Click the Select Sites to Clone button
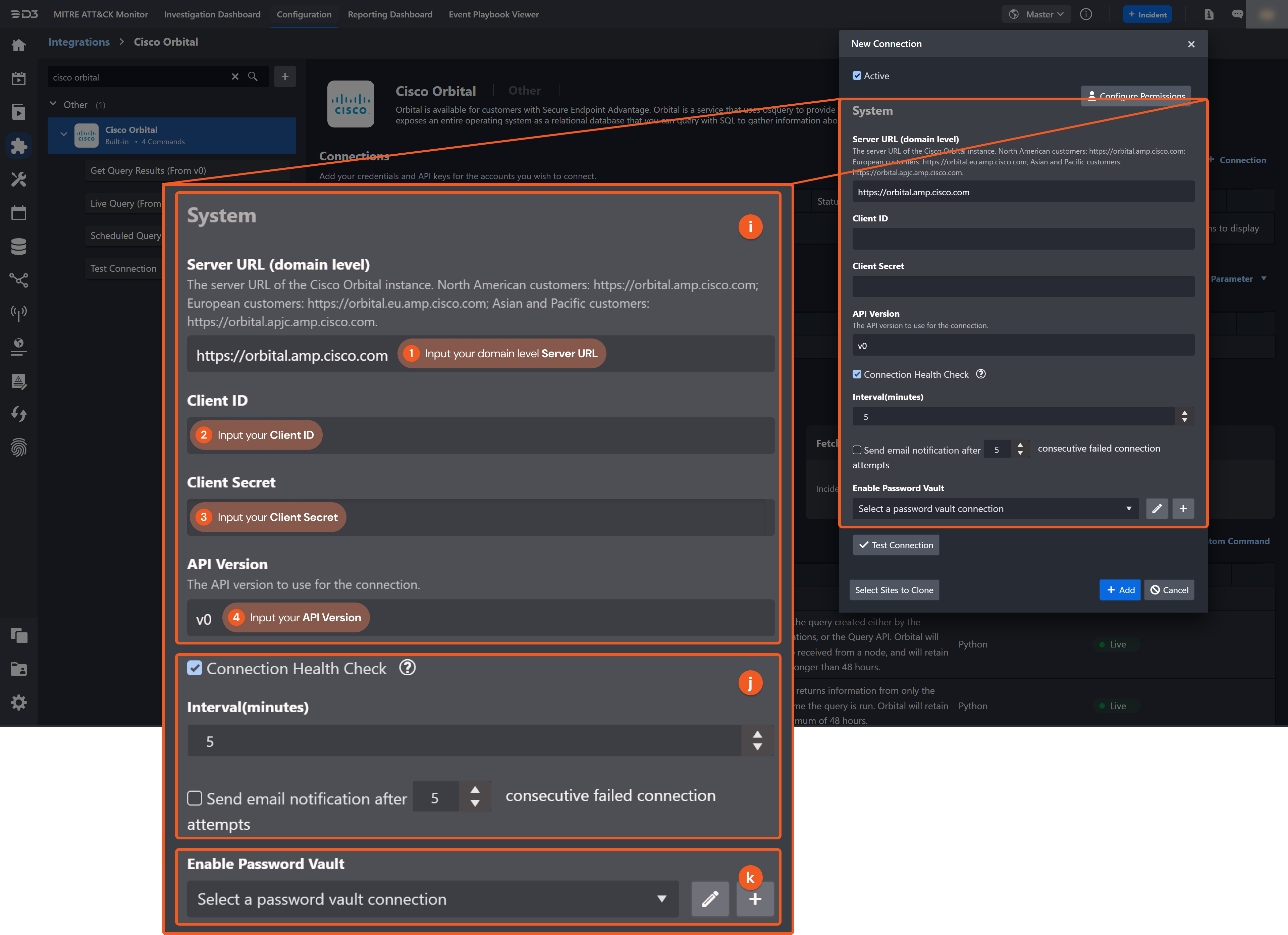The width and height of the screenshot is (1288, 935). (x=894, y=590)
